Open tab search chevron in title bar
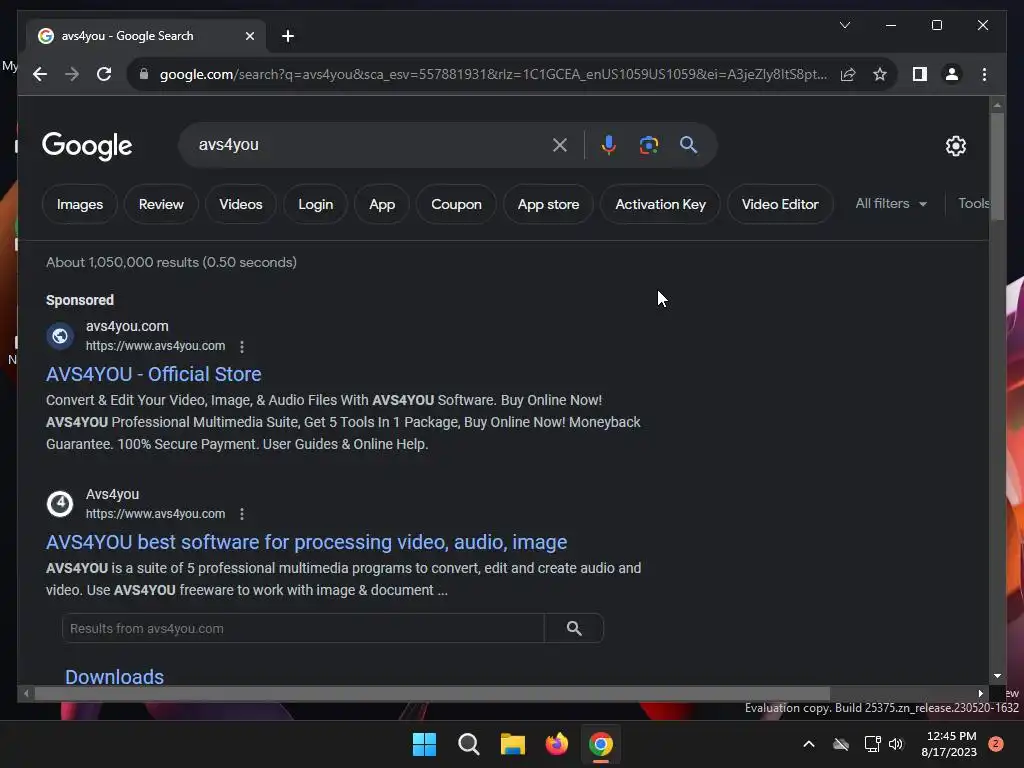Screen dimensions: 1024x768 pyautogui.click(x=844, y=25)
